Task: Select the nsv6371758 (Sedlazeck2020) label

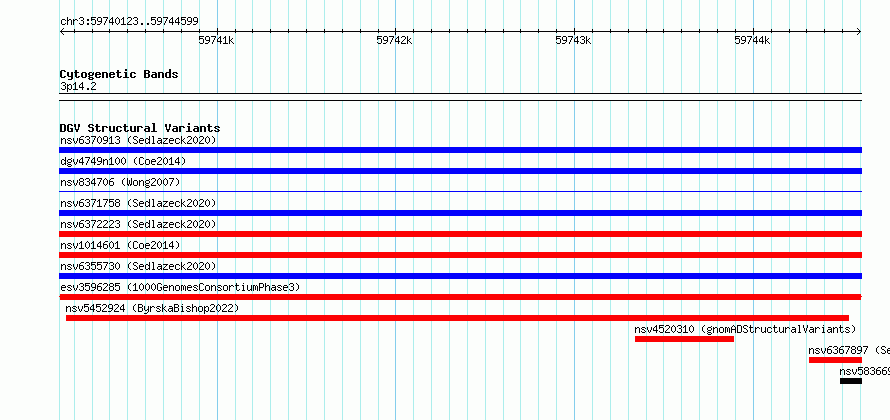Action: click(138, 203)
